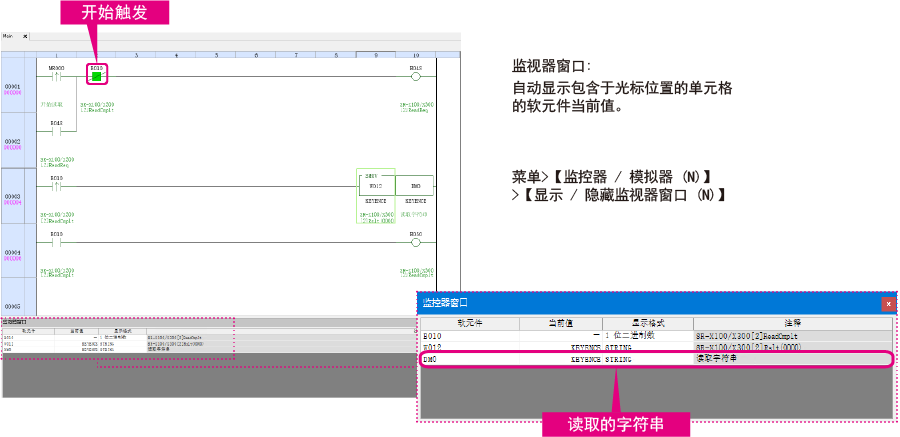Click the rising-edge R010 contact in rung 3
The image size is (900, 437).
56,185
